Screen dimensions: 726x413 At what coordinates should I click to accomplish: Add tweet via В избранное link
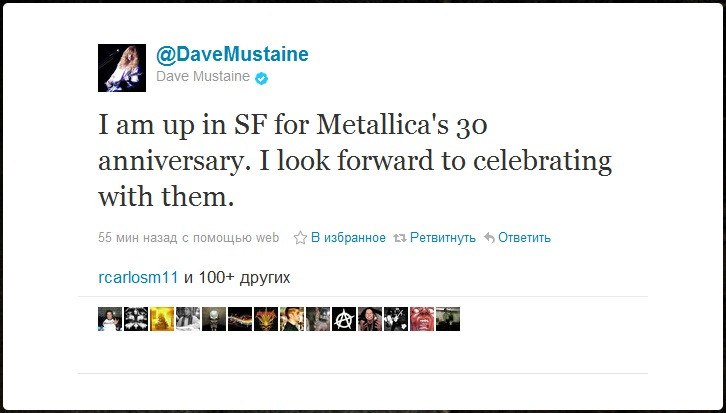(348, 238)
